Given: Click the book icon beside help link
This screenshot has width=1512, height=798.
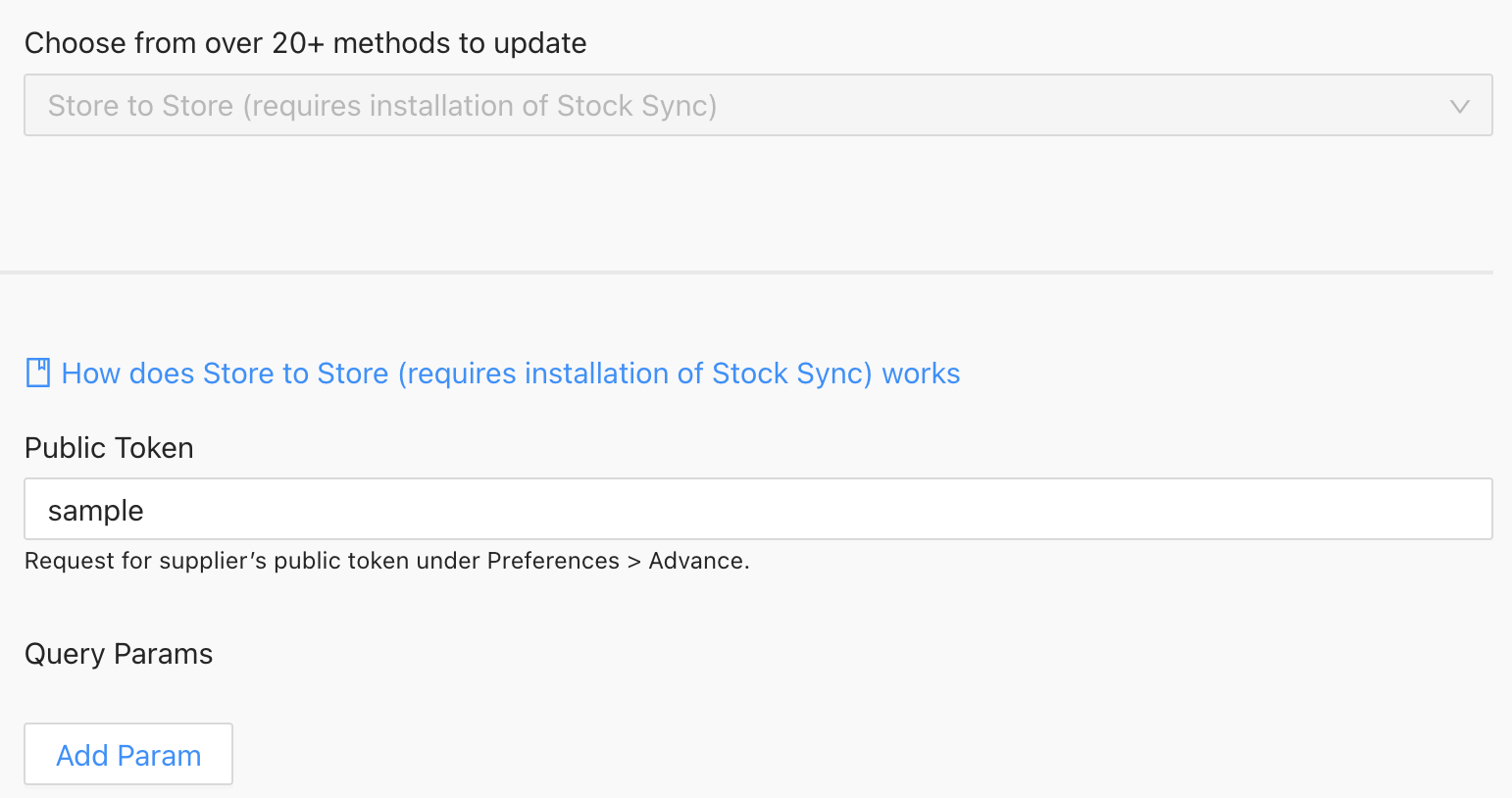Looking at the screenshot, I should point(37,374).
